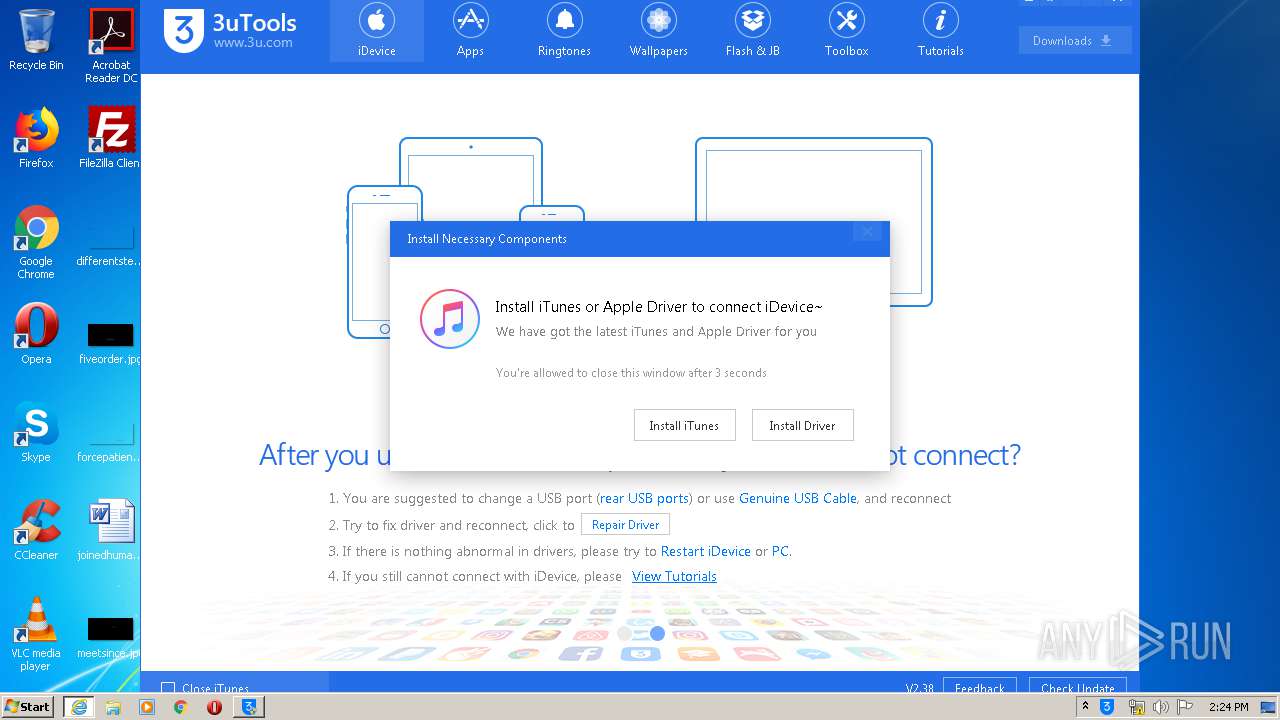Screen dimensions: 1280x720
Task: Open the Genuine USB Cable link
Action: (x=798, y=498)
